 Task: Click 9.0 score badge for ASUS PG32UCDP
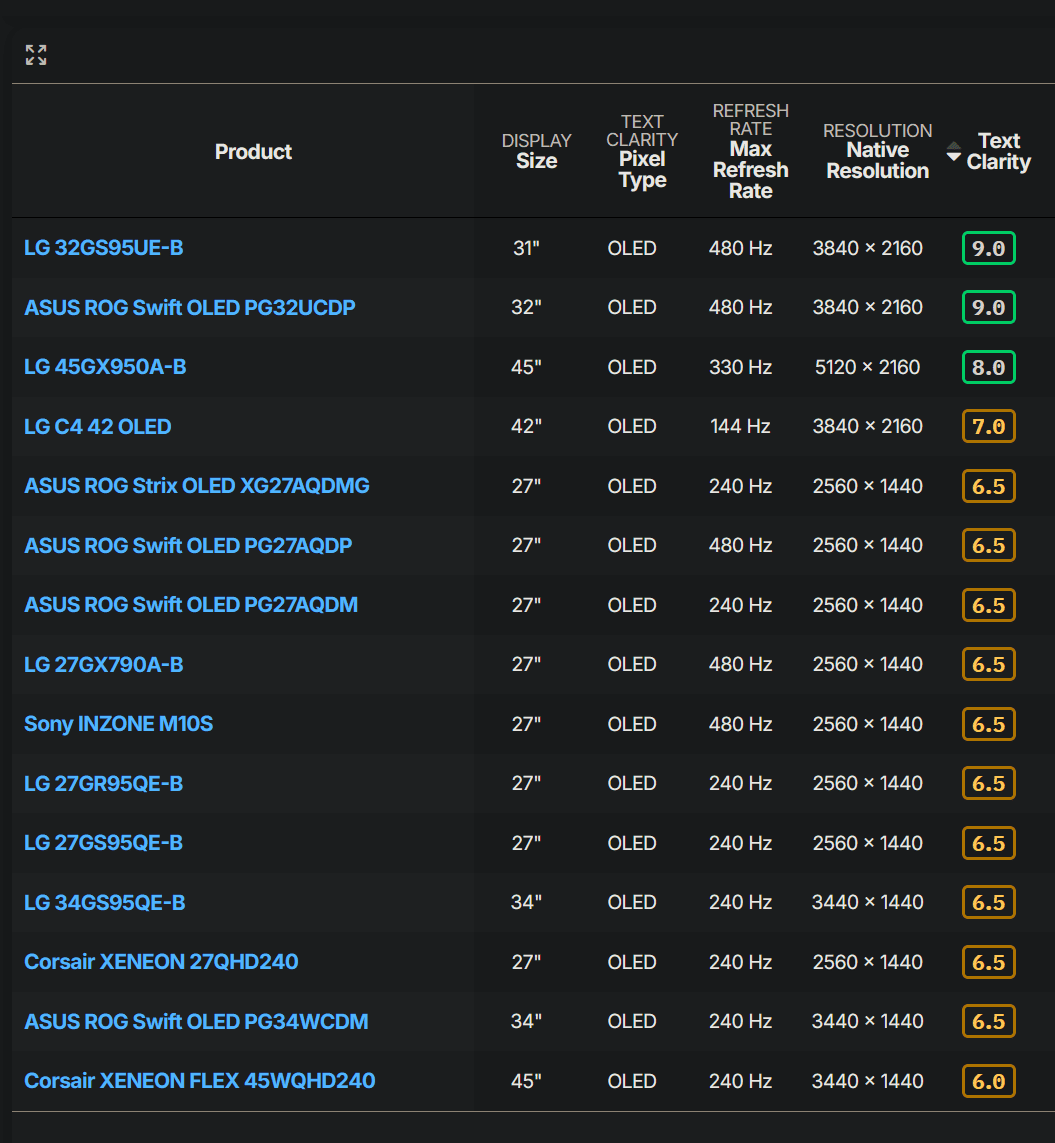(x=989, y=308)
